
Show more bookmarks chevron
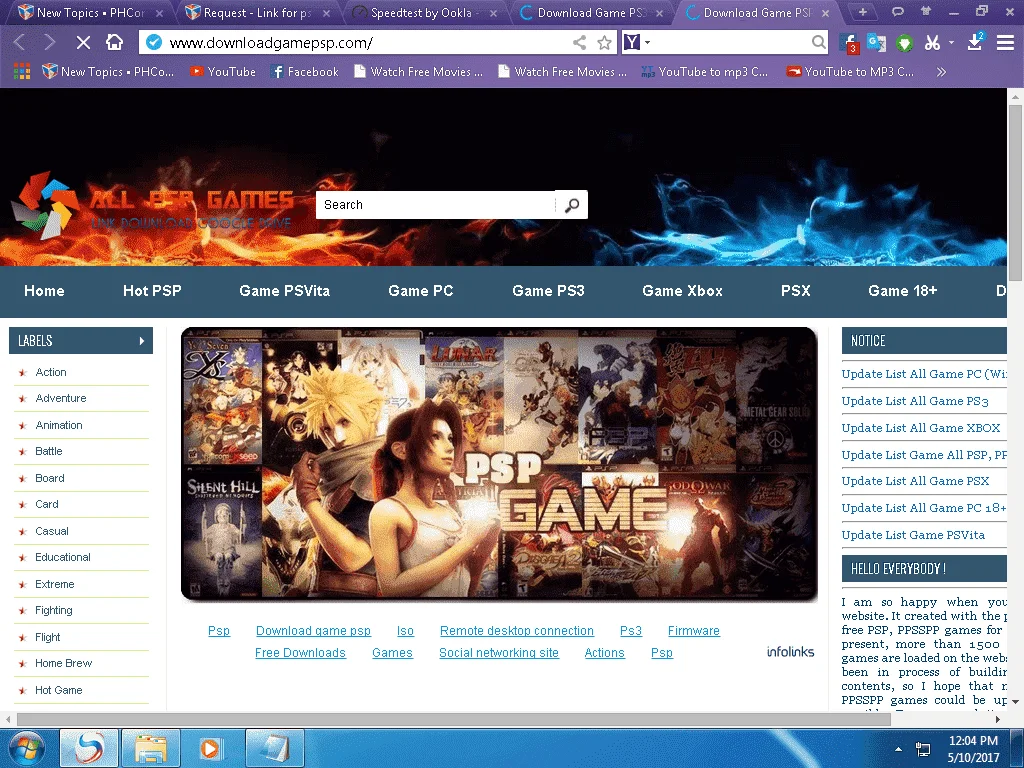941,72
